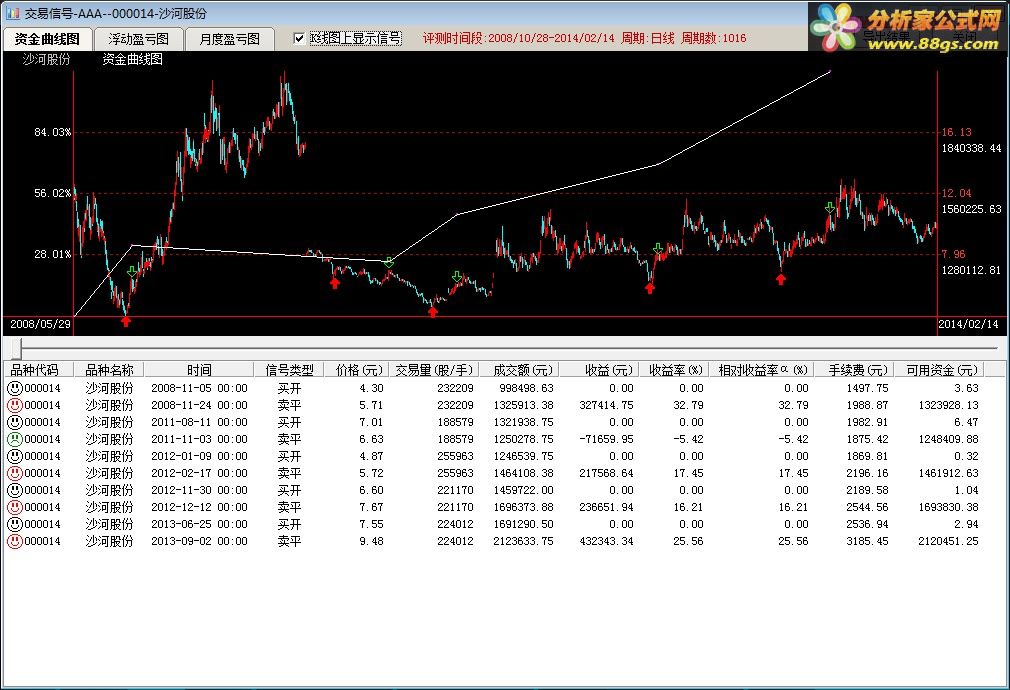
Task: Click red smiley icon for 2008-11-24 sell row
Action: pos(15,405)
